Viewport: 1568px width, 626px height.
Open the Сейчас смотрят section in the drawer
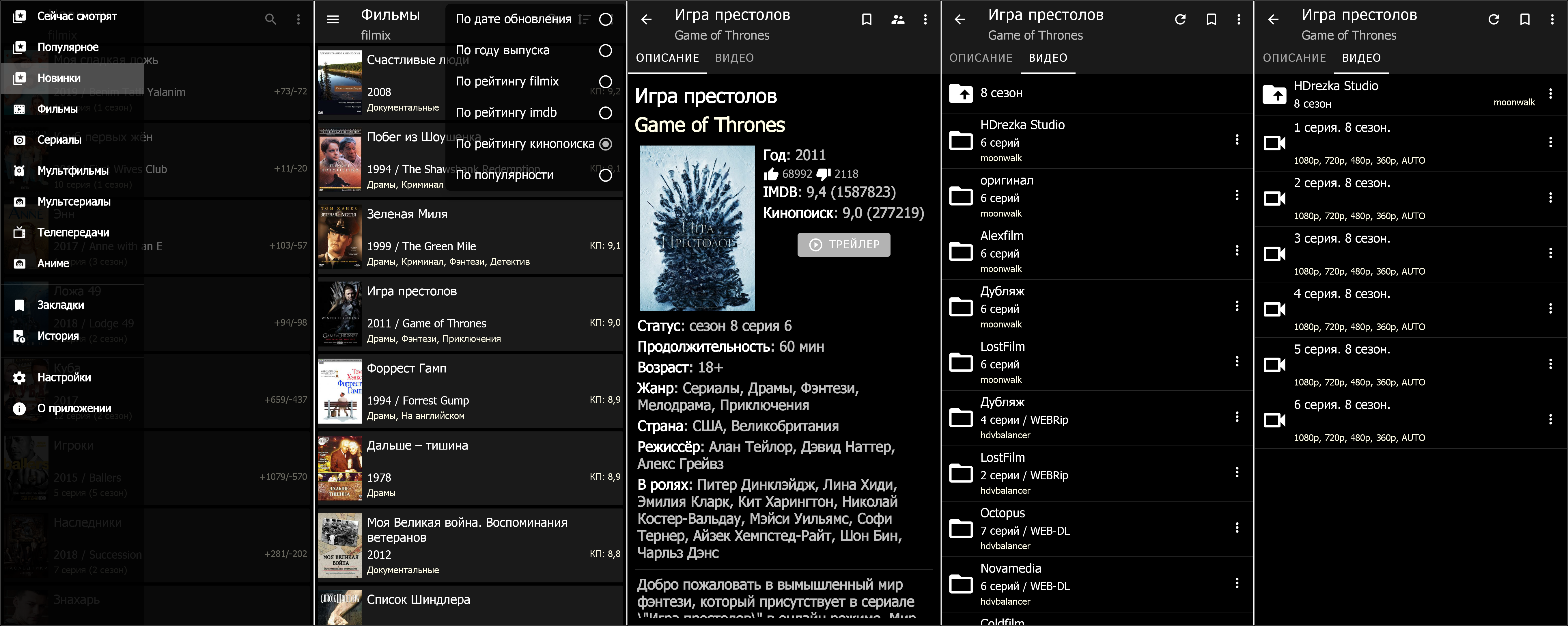[x=72, y=16]
